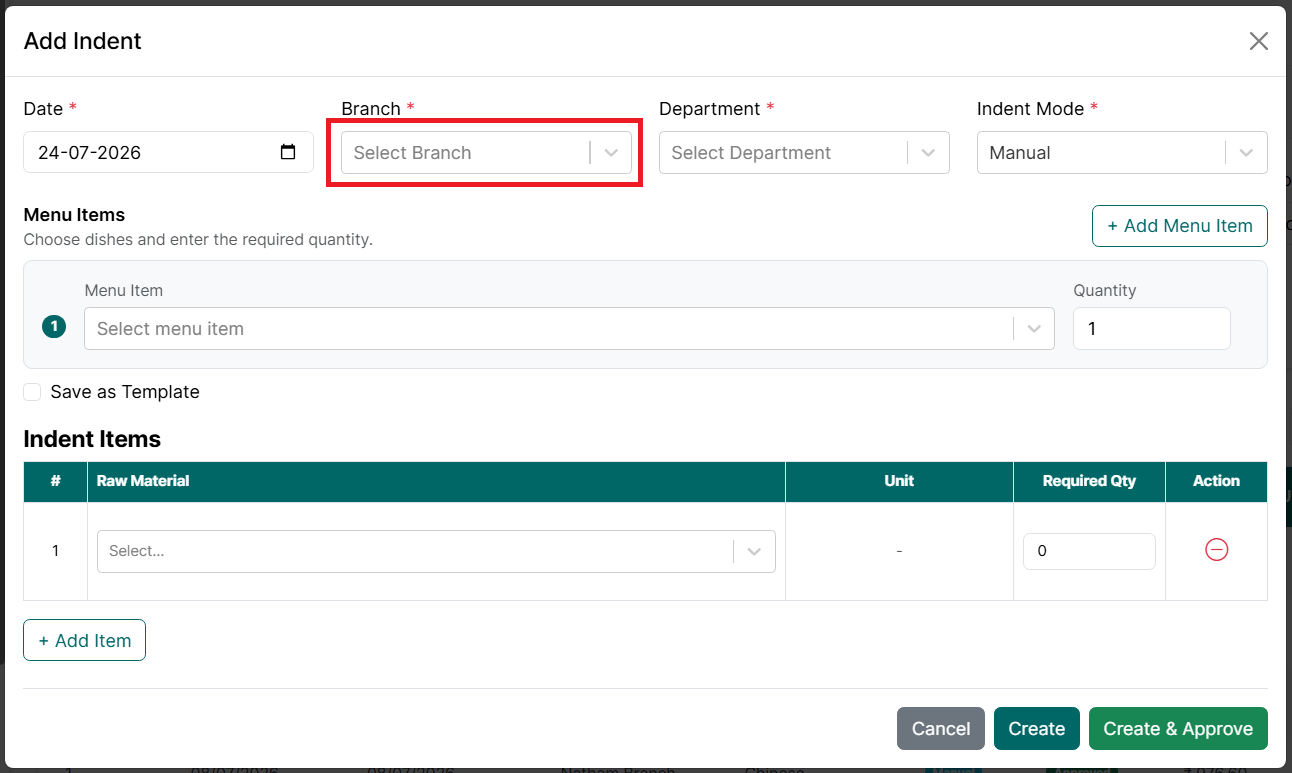Remove indent item row 1

[x=1216, y=550]
